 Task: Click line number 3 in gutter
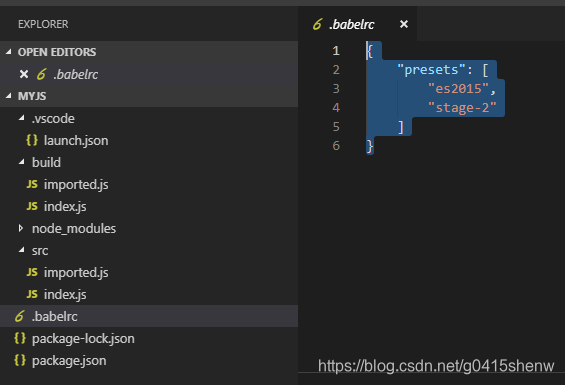(336, 89)
